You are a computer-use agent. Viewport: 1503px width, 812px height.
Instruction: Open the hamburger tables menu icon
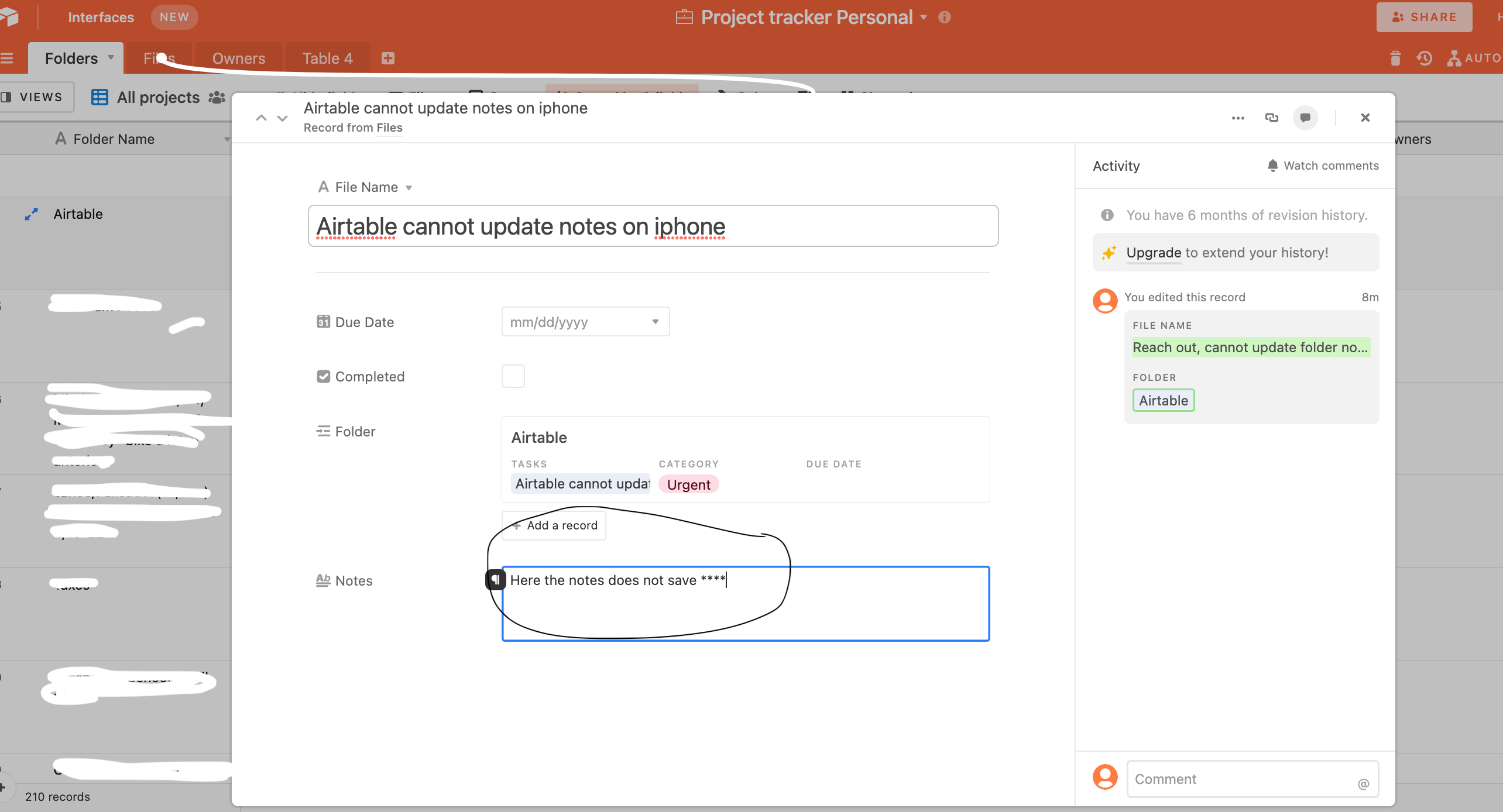[x=7, y=59]
